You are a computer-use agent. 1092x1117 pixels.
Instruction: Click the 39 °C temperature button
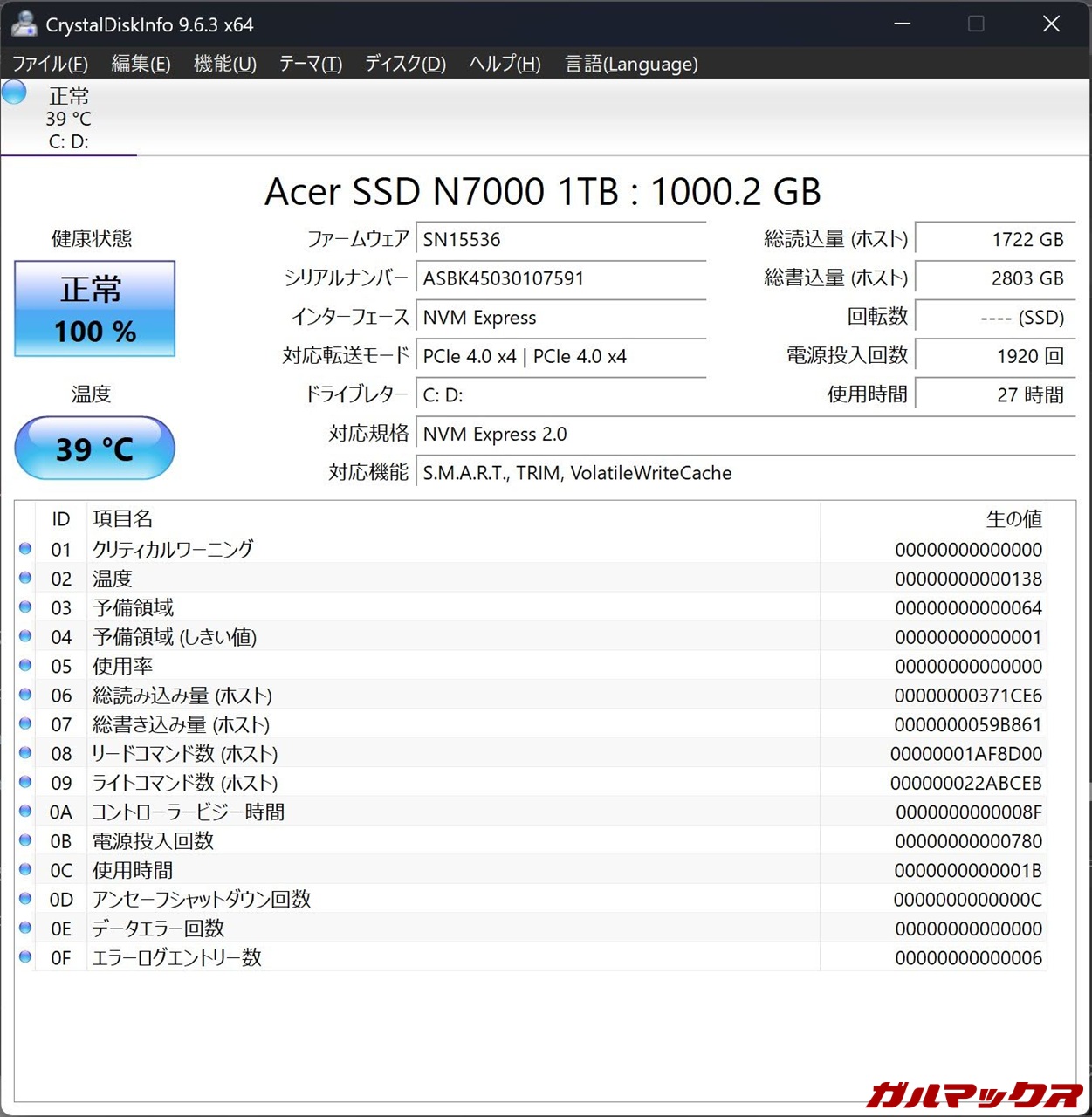[94, 449]
